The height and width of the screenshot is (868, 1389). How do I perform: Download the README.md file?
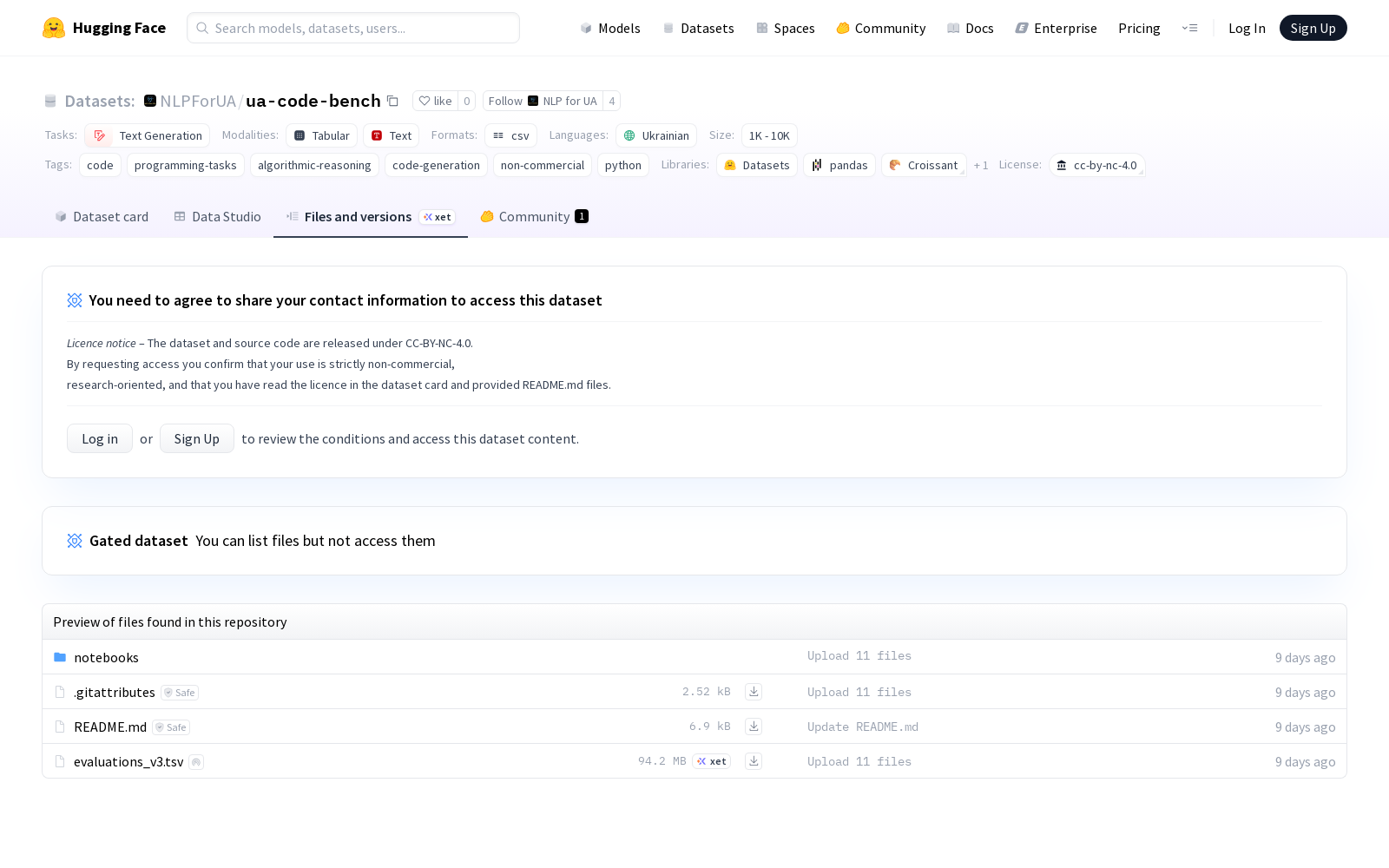coord(754,727)
